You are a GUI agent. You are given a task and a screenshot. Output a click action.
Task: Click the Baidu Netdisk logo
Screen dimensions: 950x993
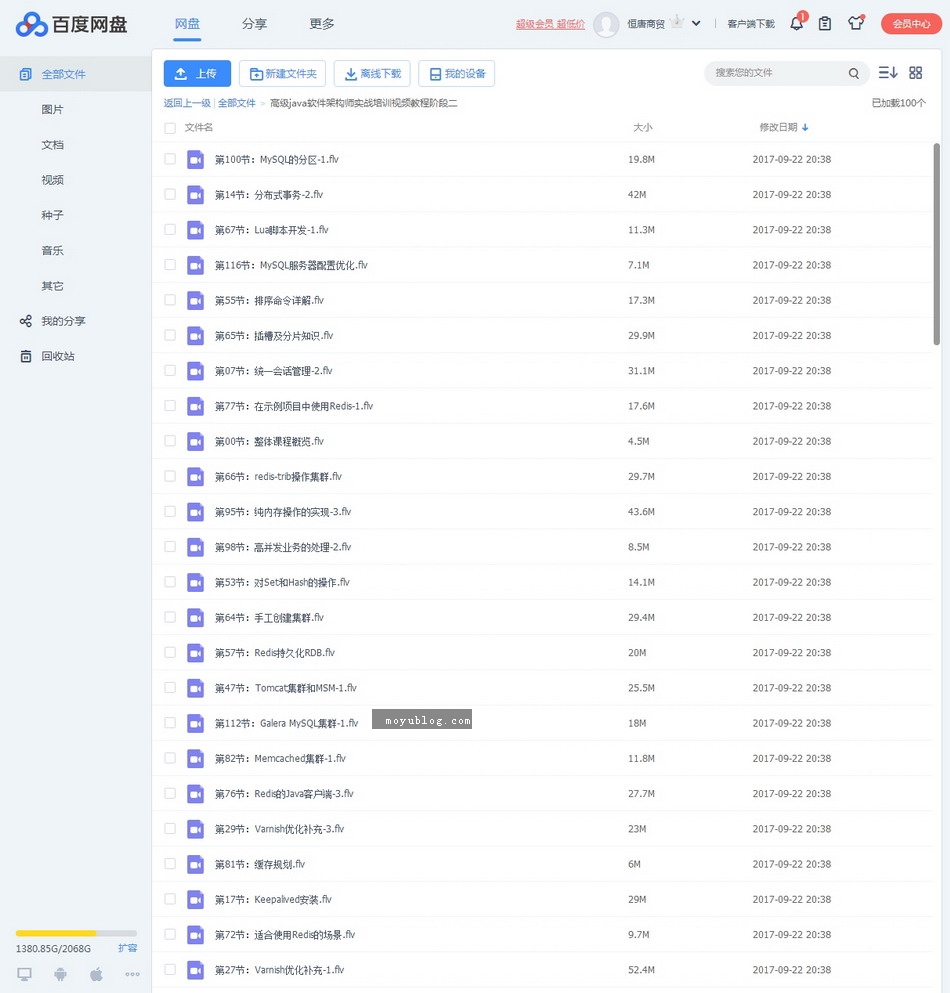tap(72, 24)
